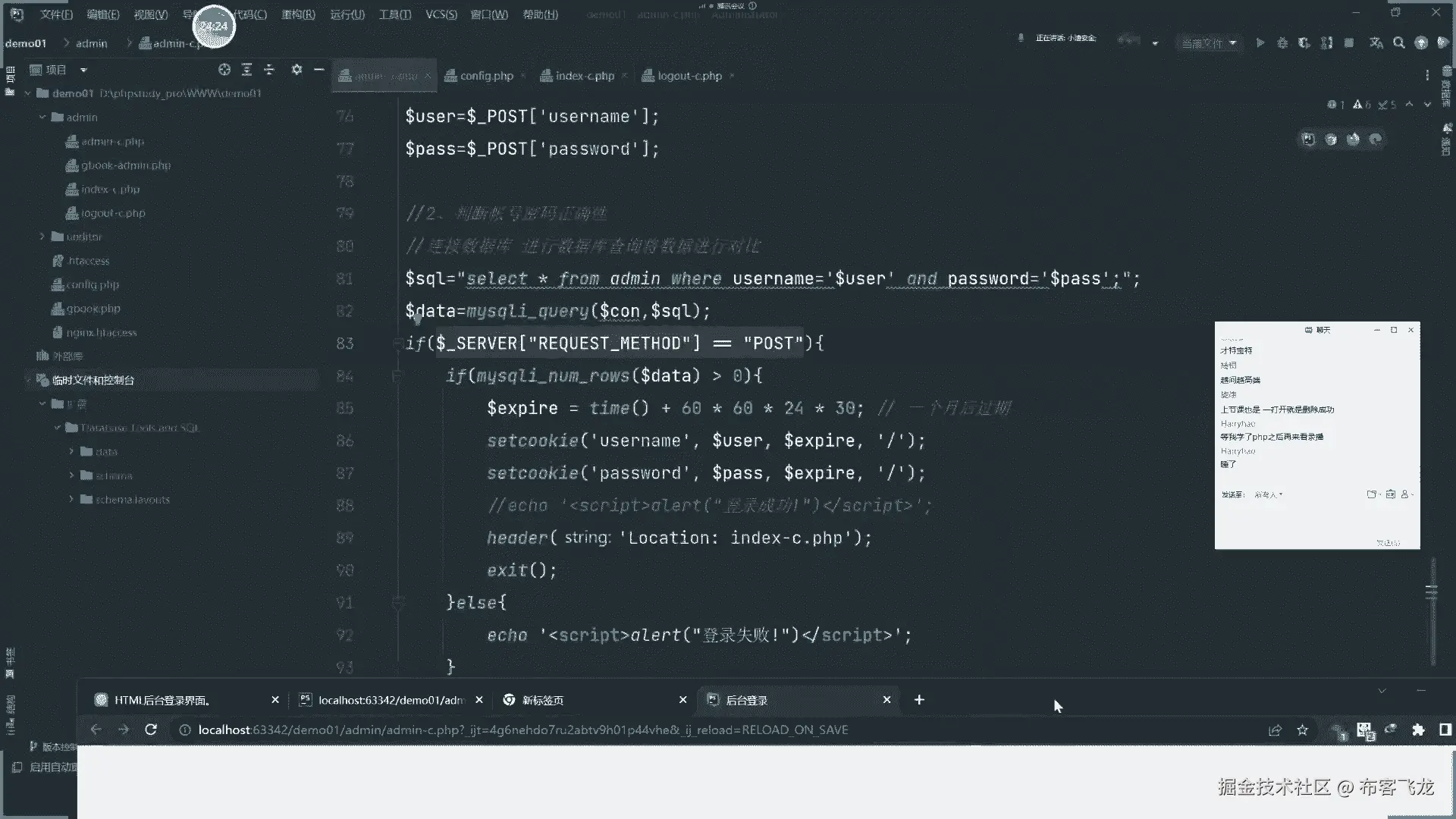Open the 项目 view dropdown arrow

83,70
